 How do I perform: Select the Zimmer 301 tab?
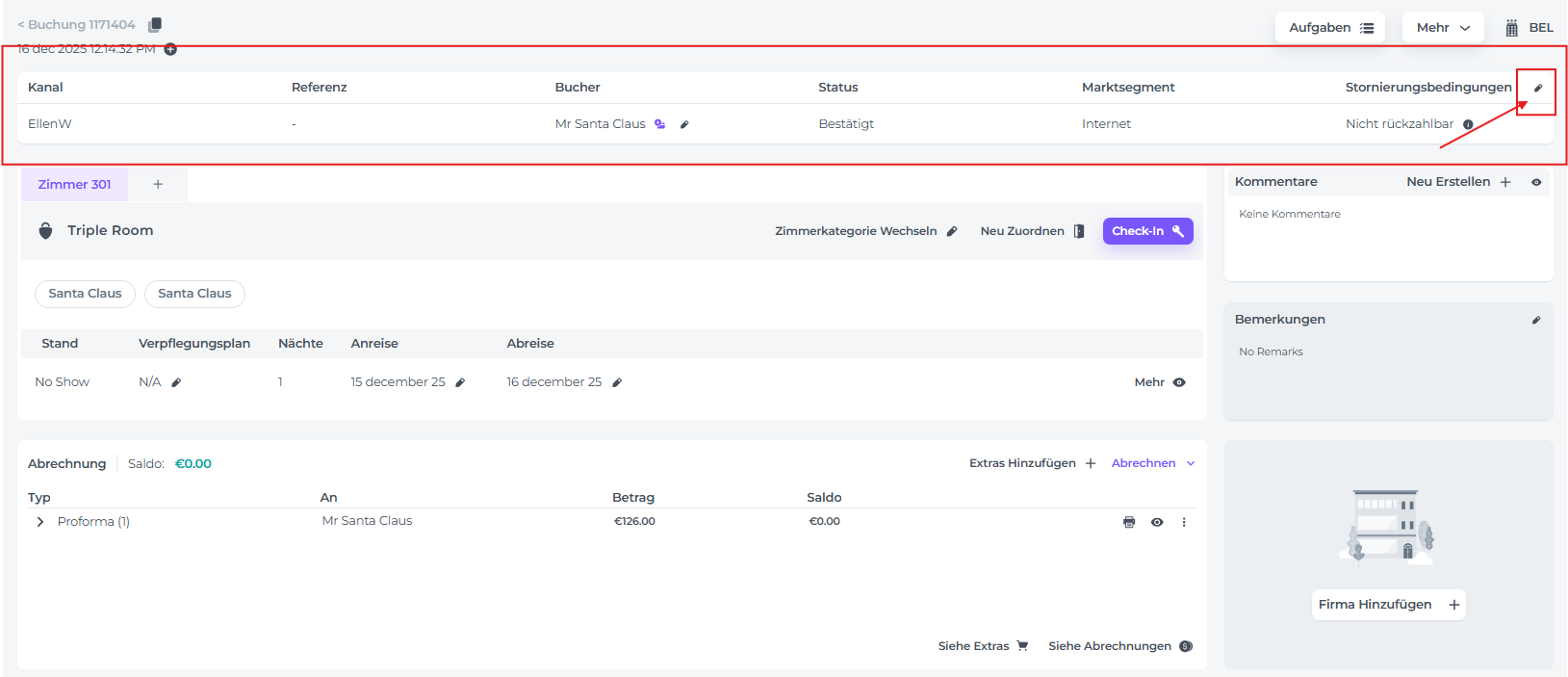click(x=75, y=184)
